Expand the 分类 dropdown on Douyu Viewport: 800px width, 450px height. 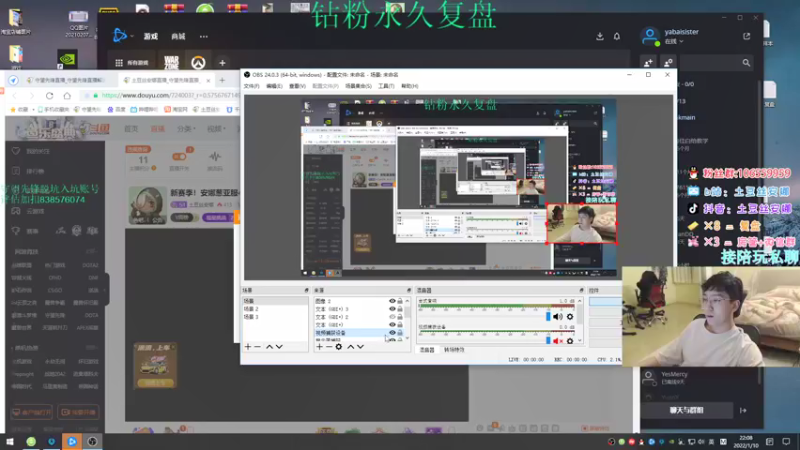186,129
